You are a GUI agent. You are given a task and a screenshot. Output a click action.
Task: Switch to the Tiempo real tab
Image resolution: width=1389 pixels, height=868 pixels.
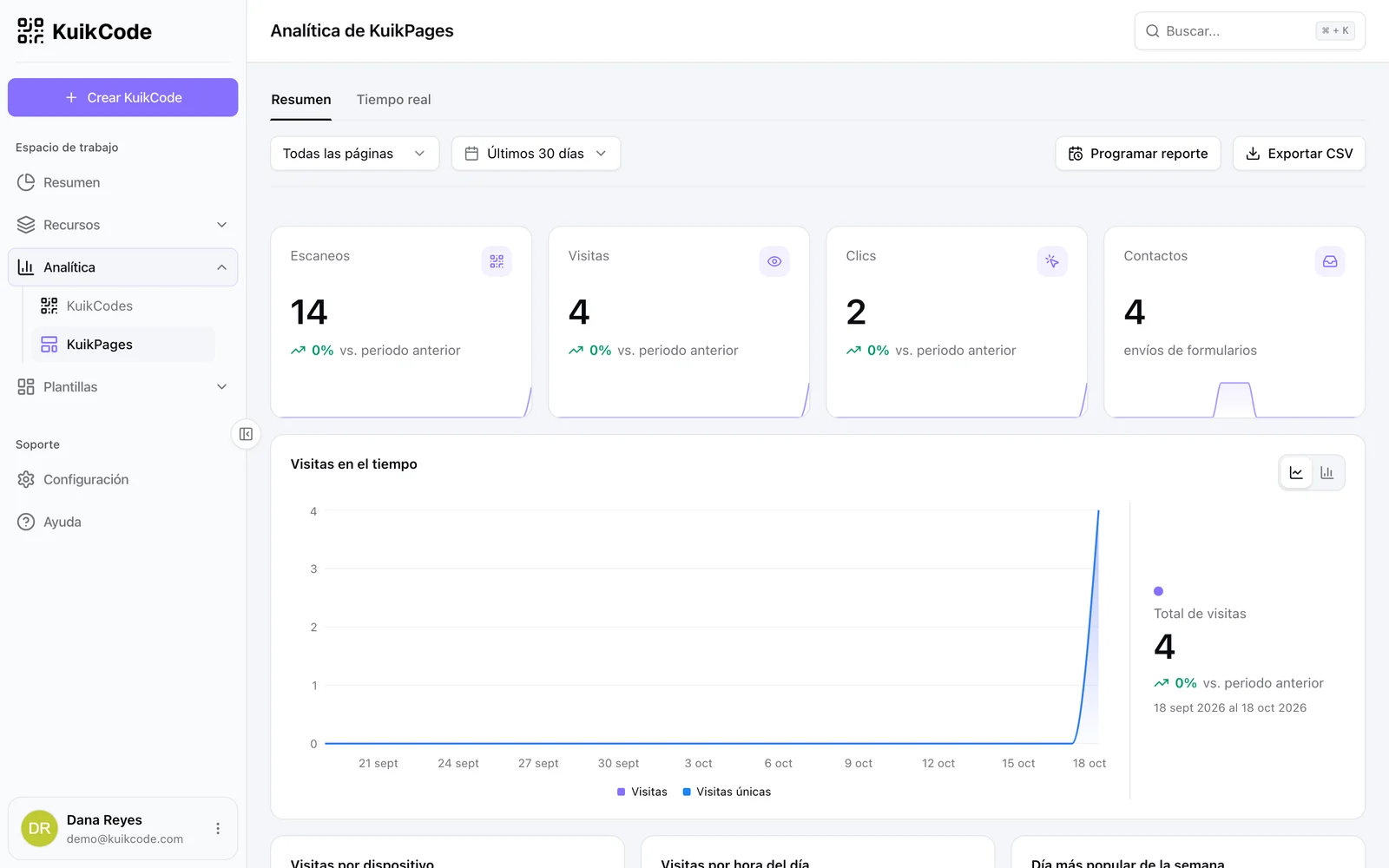[x=393, y=100]
